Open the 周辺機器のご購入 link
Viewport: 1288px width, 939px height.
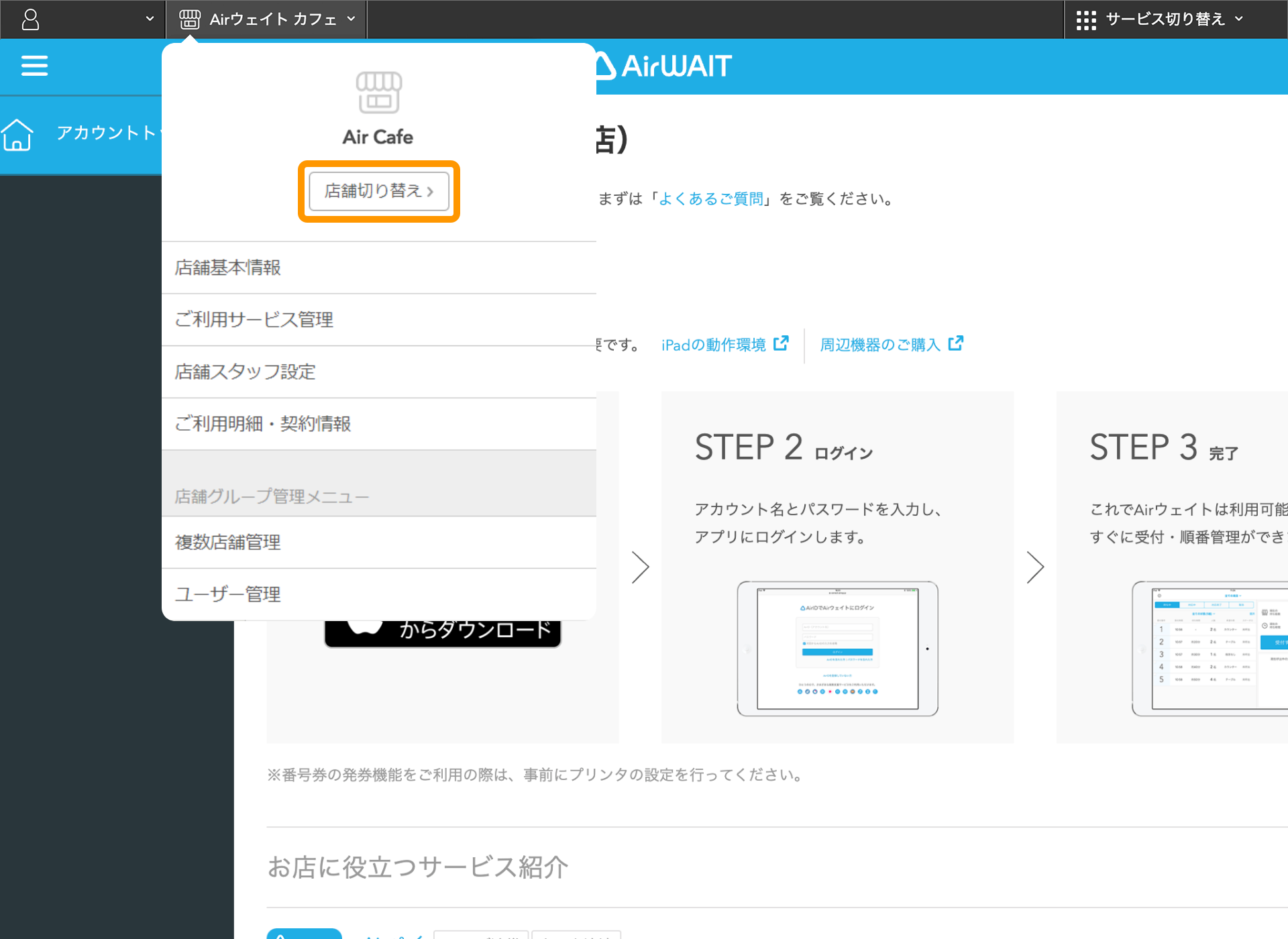tap(880, 345)
